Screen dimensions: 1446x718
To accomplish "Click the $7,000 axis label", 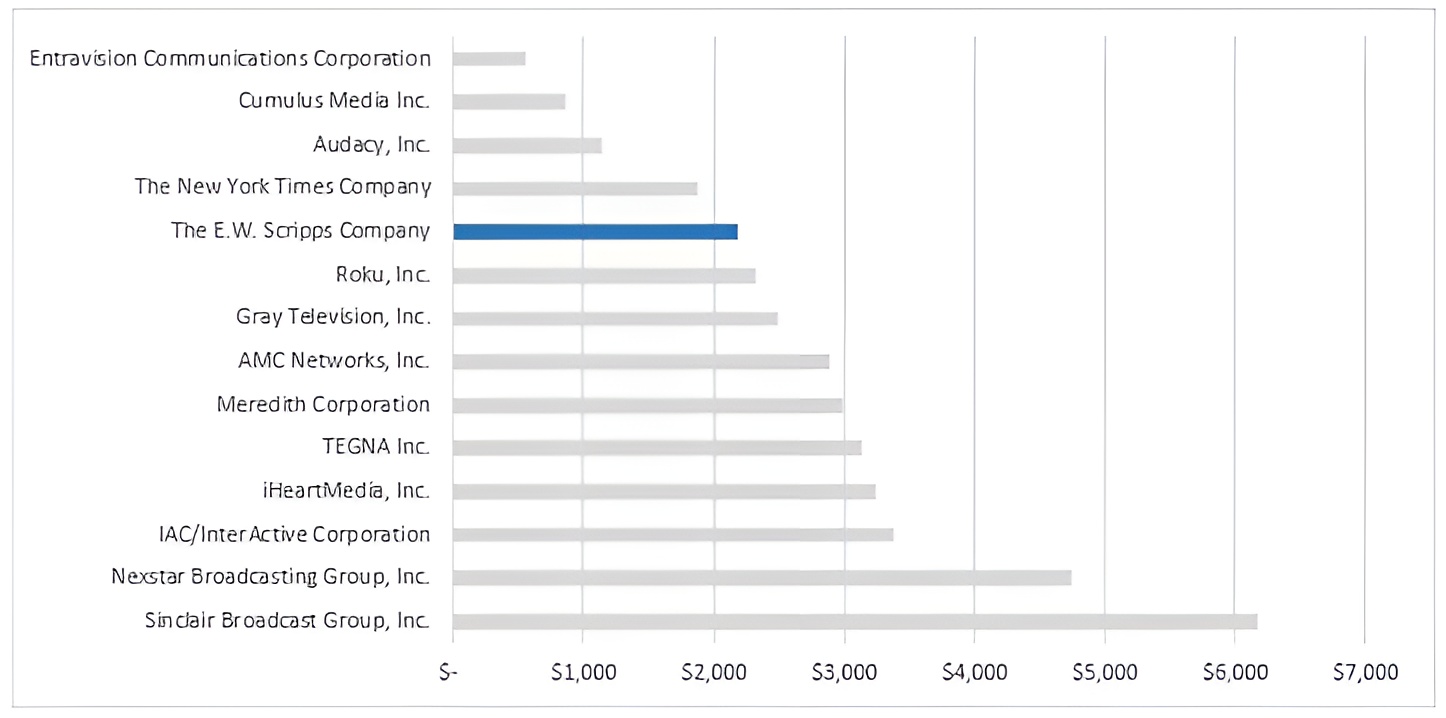I will (1365, 673).
